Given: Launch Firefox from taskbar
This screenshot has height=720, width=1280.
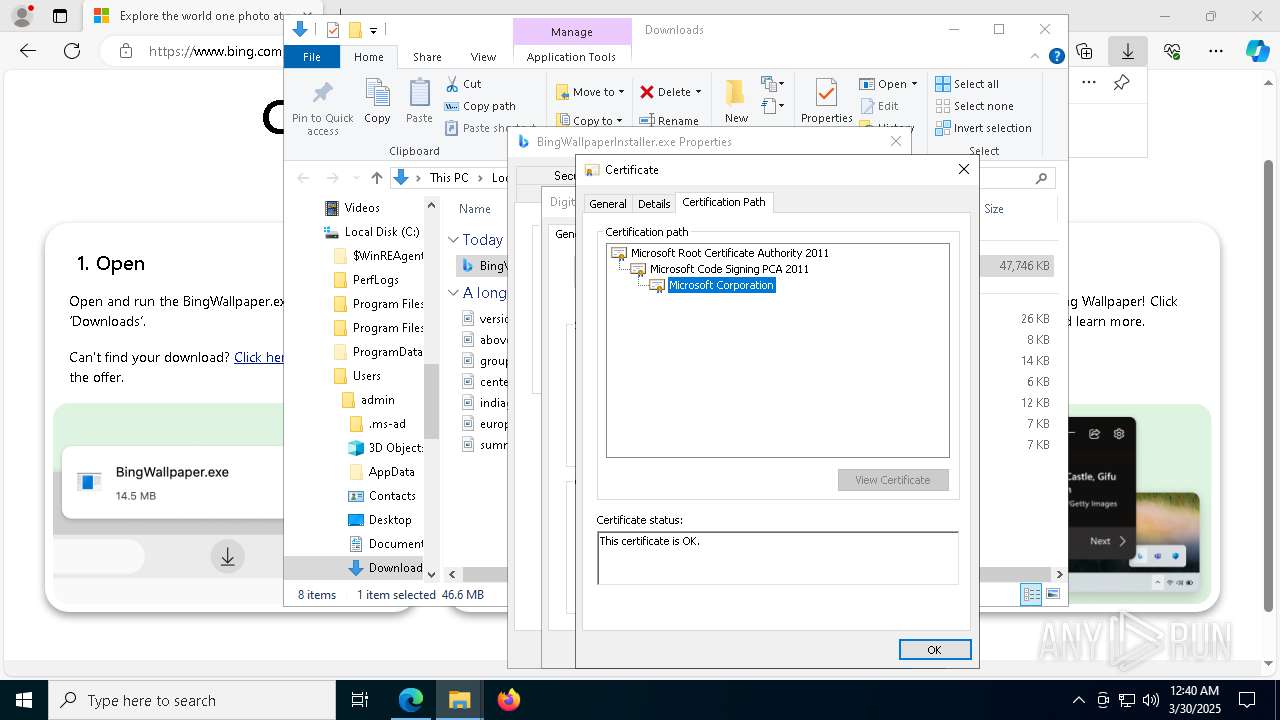Looking at the screenshot, I should (x=509, y=700).
